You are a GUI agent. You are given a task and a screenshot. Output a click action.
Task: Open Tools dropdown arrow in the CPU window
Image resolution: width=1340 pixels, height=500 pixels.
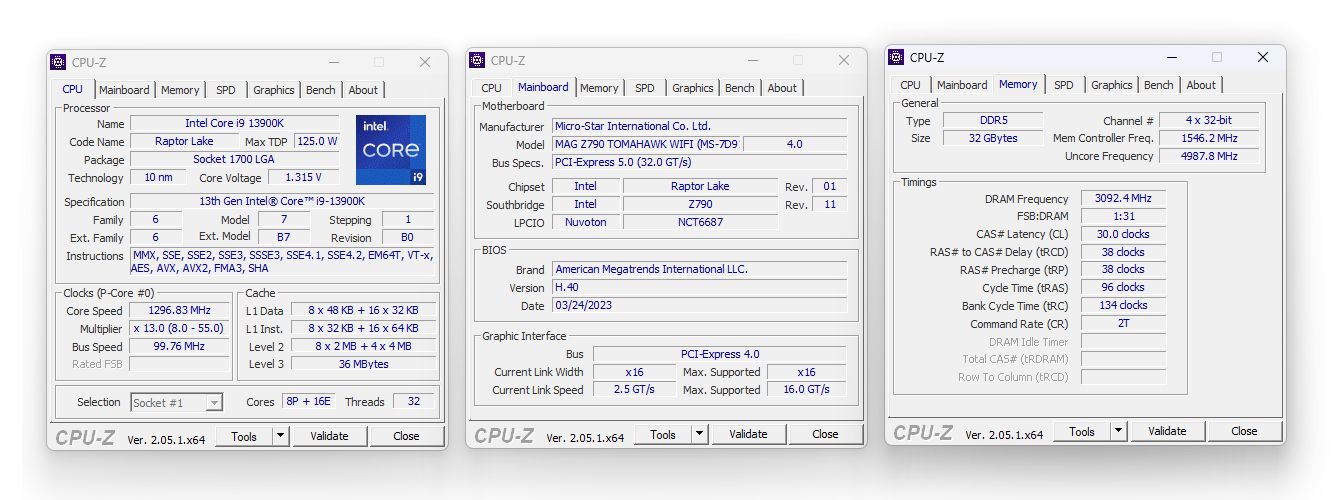(280, 436)
